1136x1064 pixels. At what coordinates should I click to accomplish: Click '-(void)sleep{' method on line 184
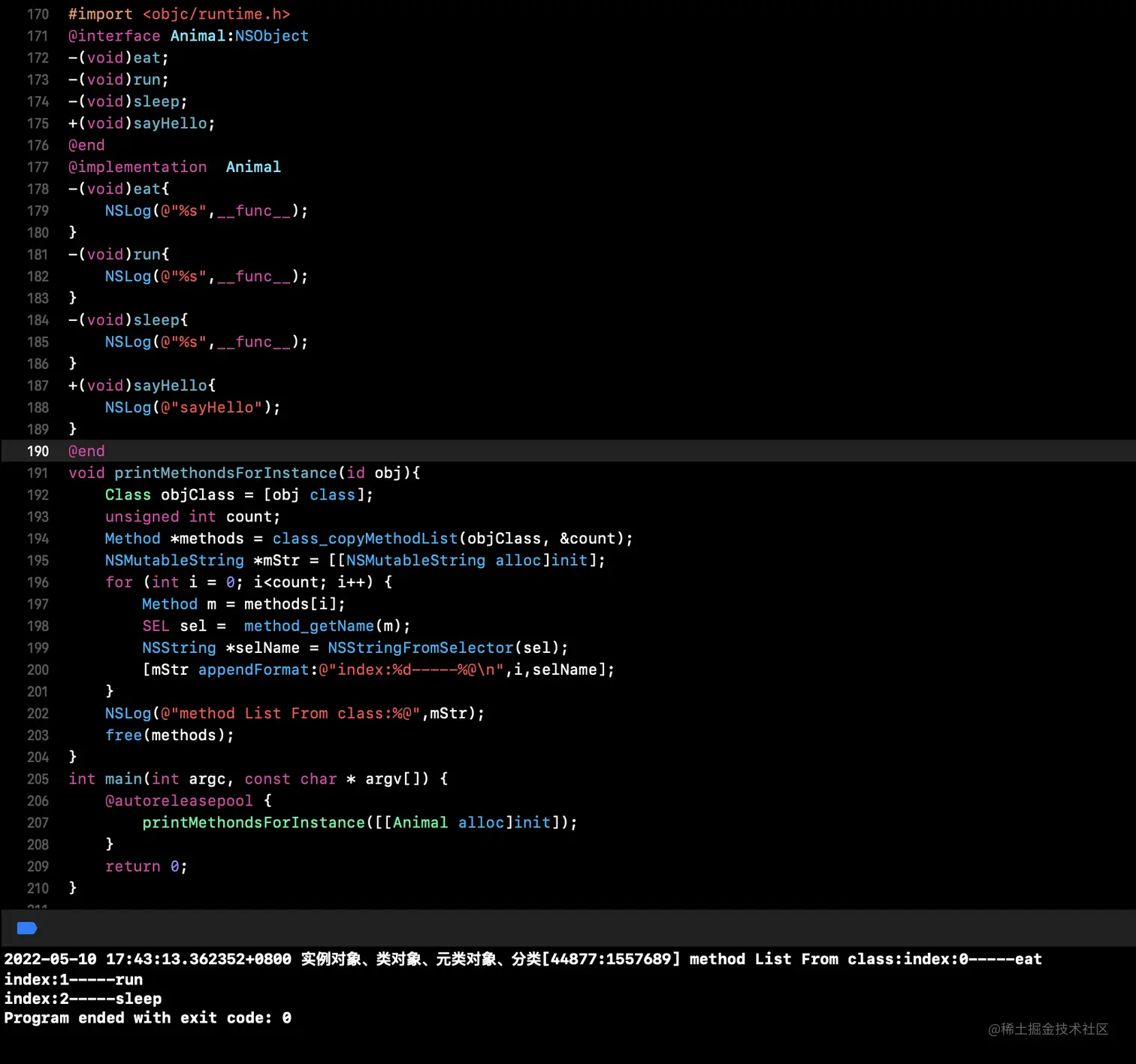pos(128,320)
